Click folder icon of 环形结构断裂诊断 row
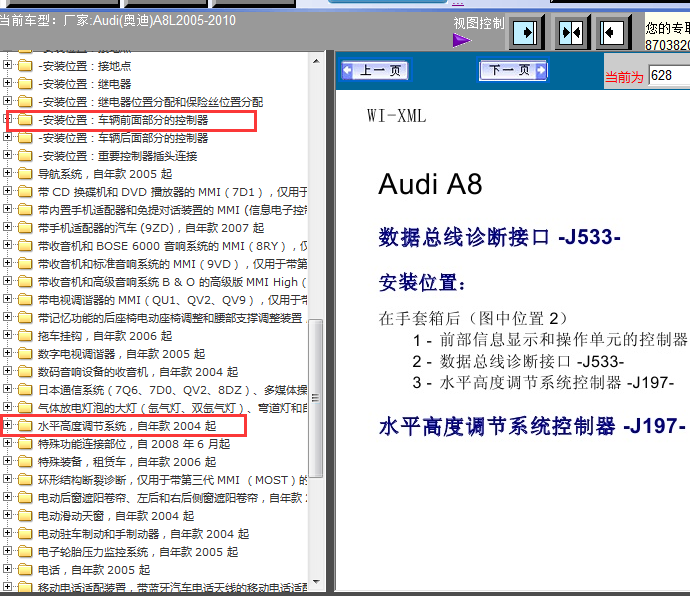This screenshot has height=596, width=690. (x=25, y=480)
